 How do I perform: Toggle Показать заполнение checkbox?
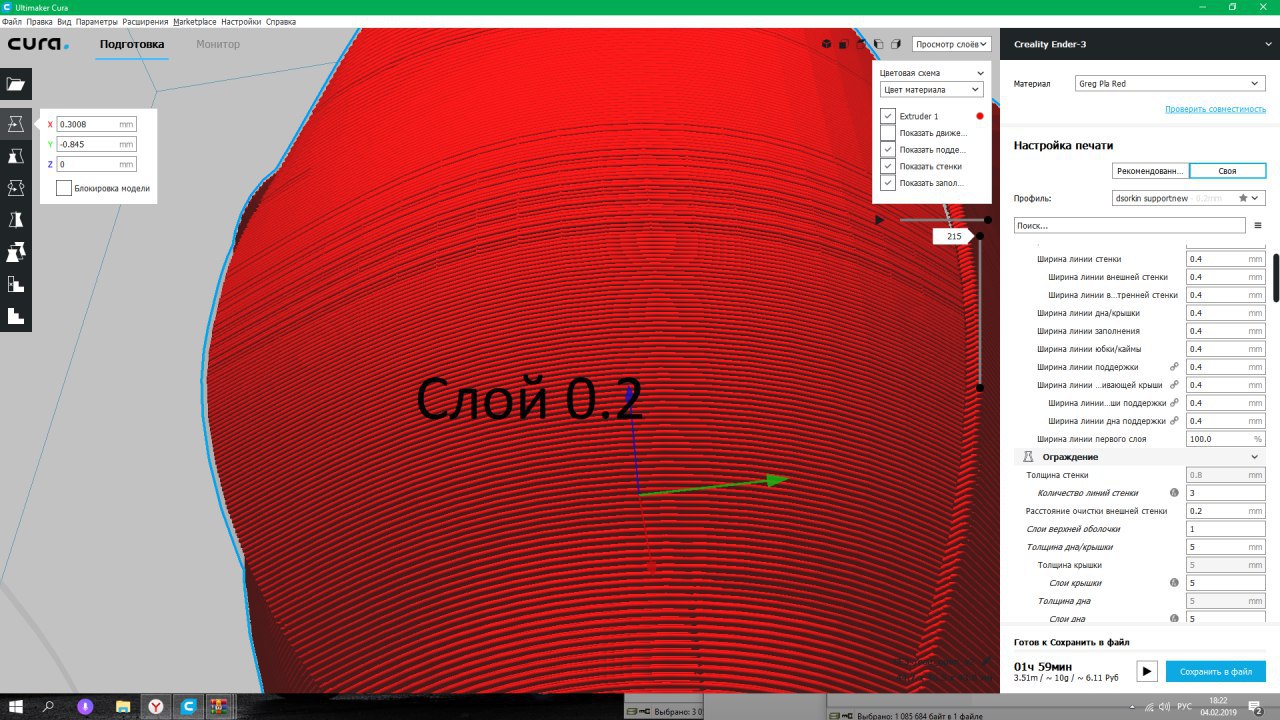888,183
